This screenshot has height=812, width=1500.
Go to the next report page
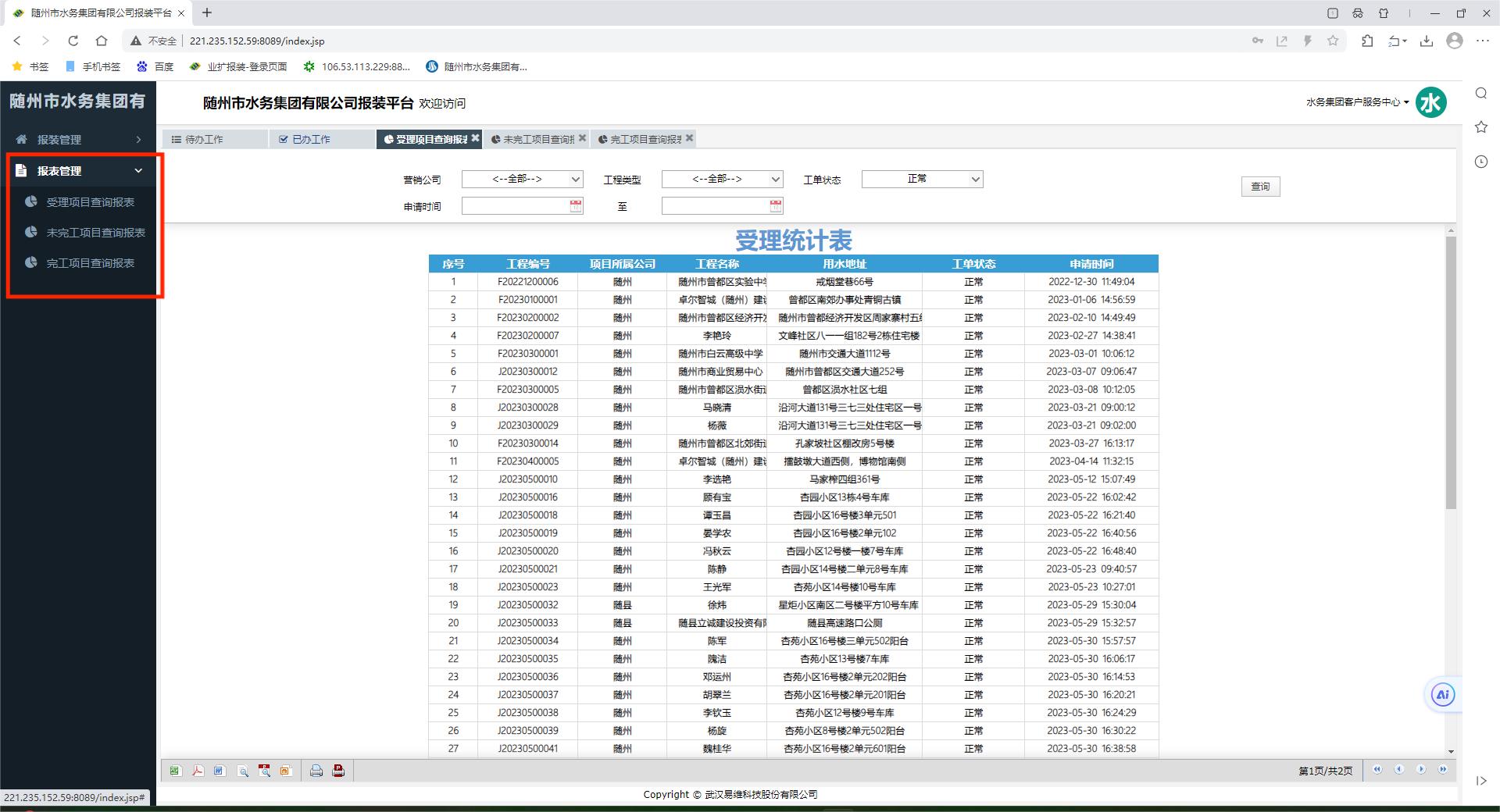tap(1421, 770)
